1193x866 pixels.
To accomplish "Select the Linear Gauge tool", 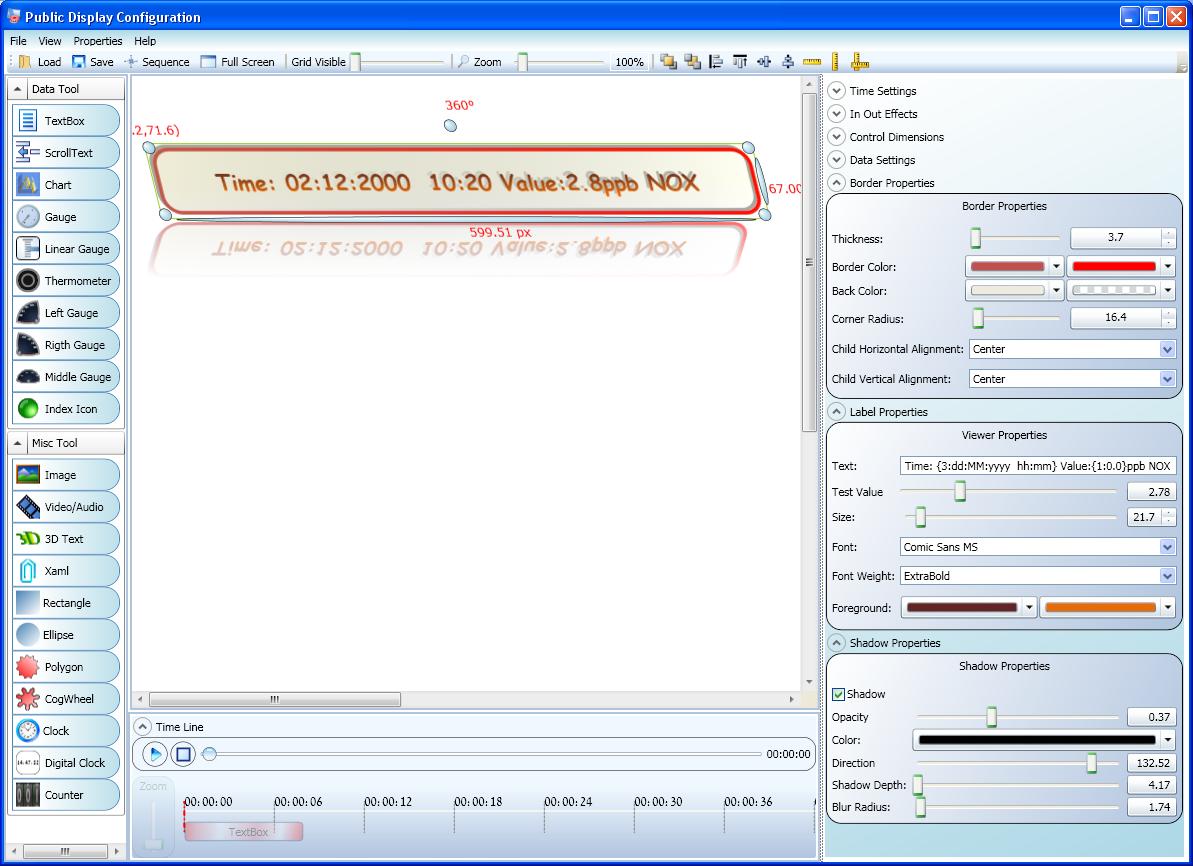I will (x=66, y=248).
